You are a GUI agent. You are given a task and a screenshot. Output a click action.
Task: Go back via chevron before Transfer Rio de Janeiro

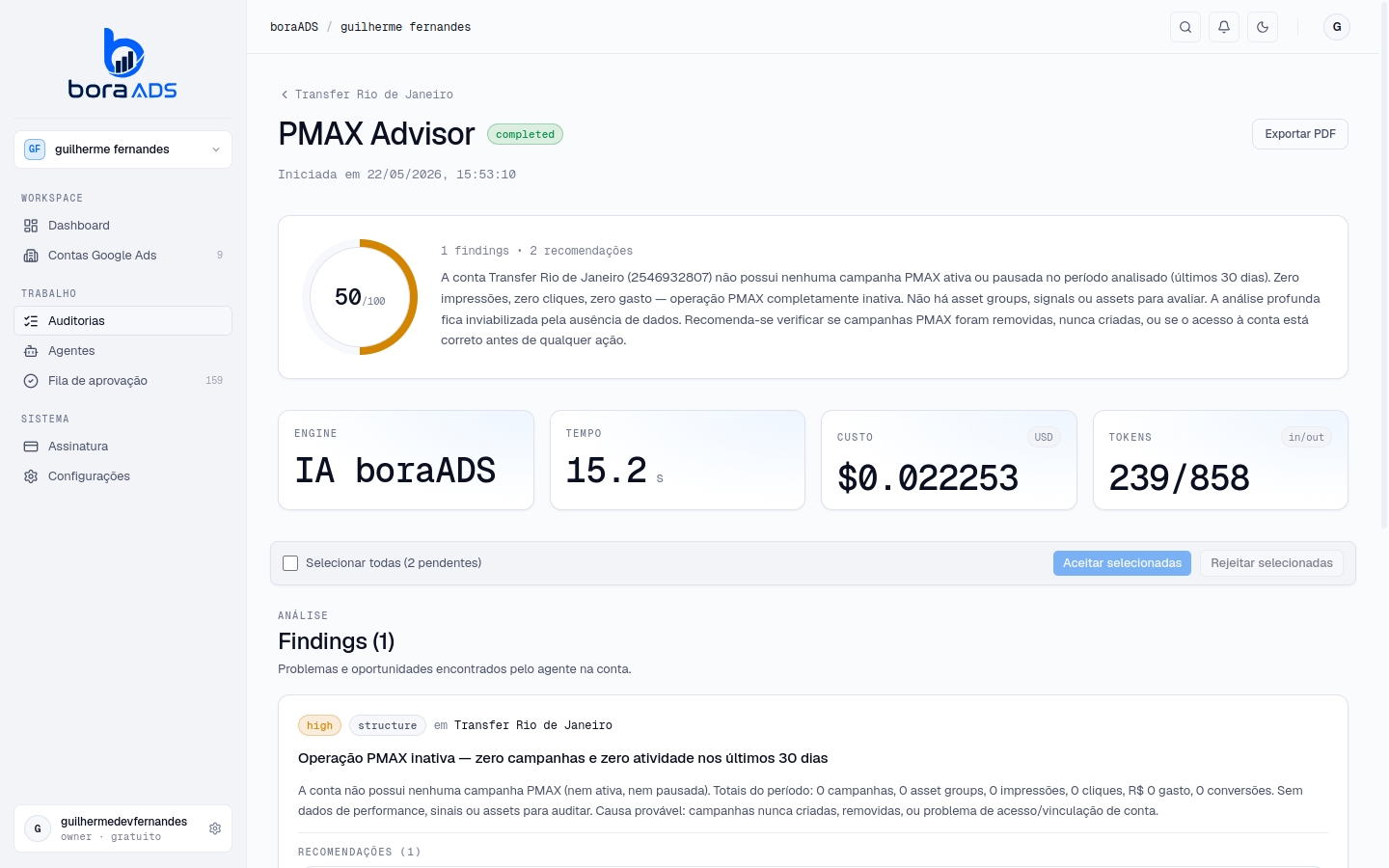point(285,95)
